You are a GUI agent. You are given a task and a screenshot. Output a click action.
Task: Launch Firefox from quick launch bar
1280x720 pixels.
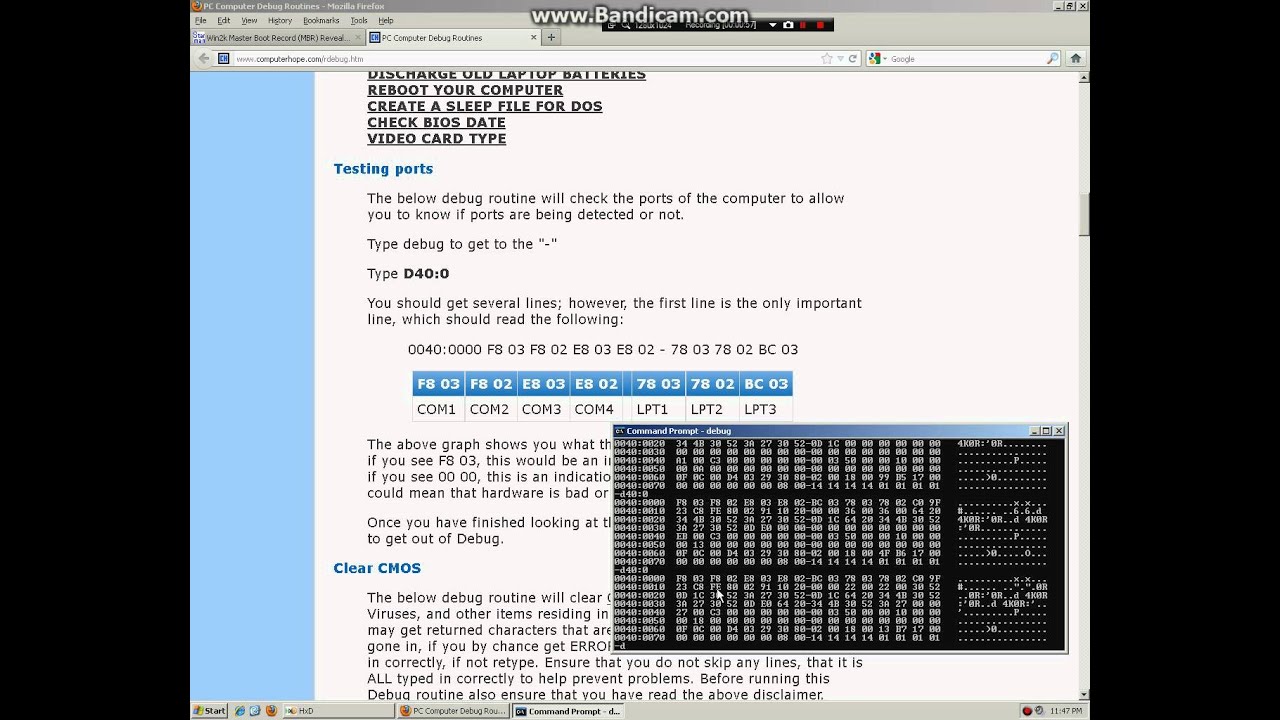click(269, 711)
